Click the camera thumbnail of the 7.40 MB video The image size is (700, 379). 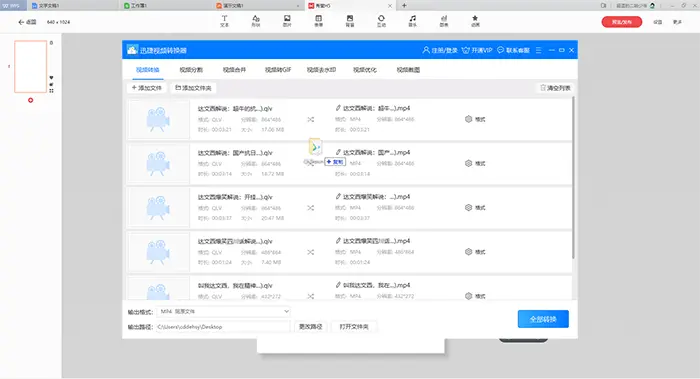click(158, 252)
